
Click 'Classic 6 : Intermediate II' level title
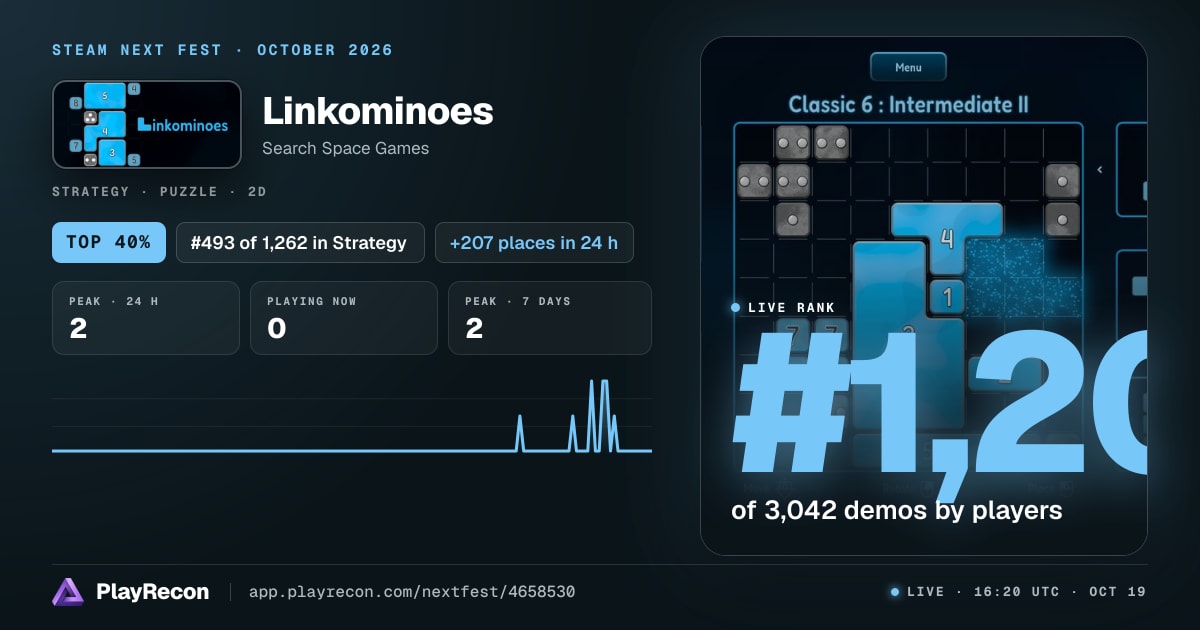click(909, 104)
